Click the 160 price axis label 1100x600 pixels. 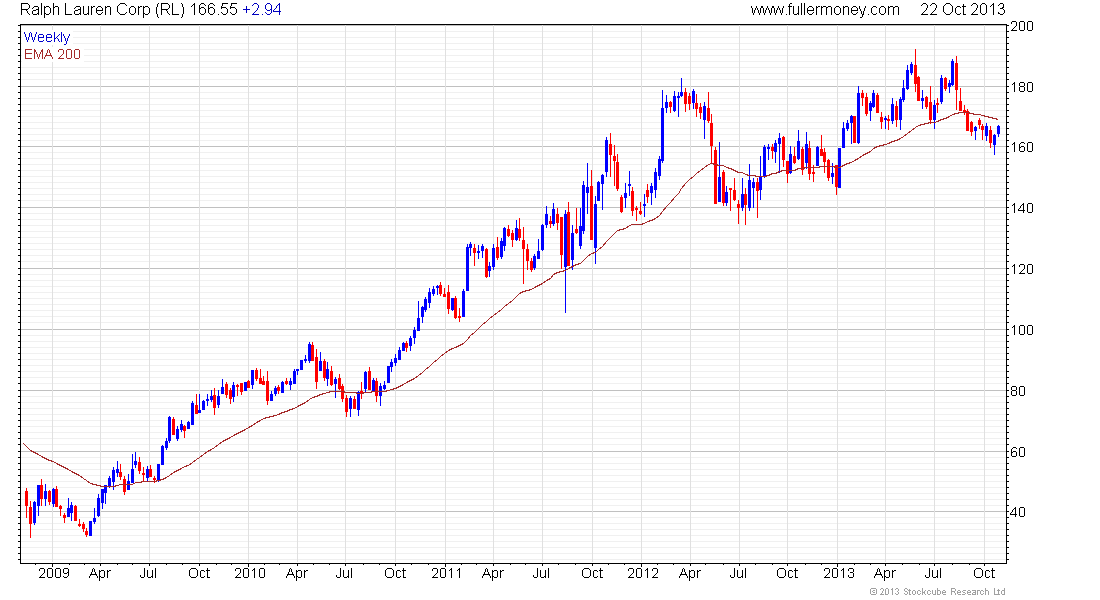click(1021, 147)
